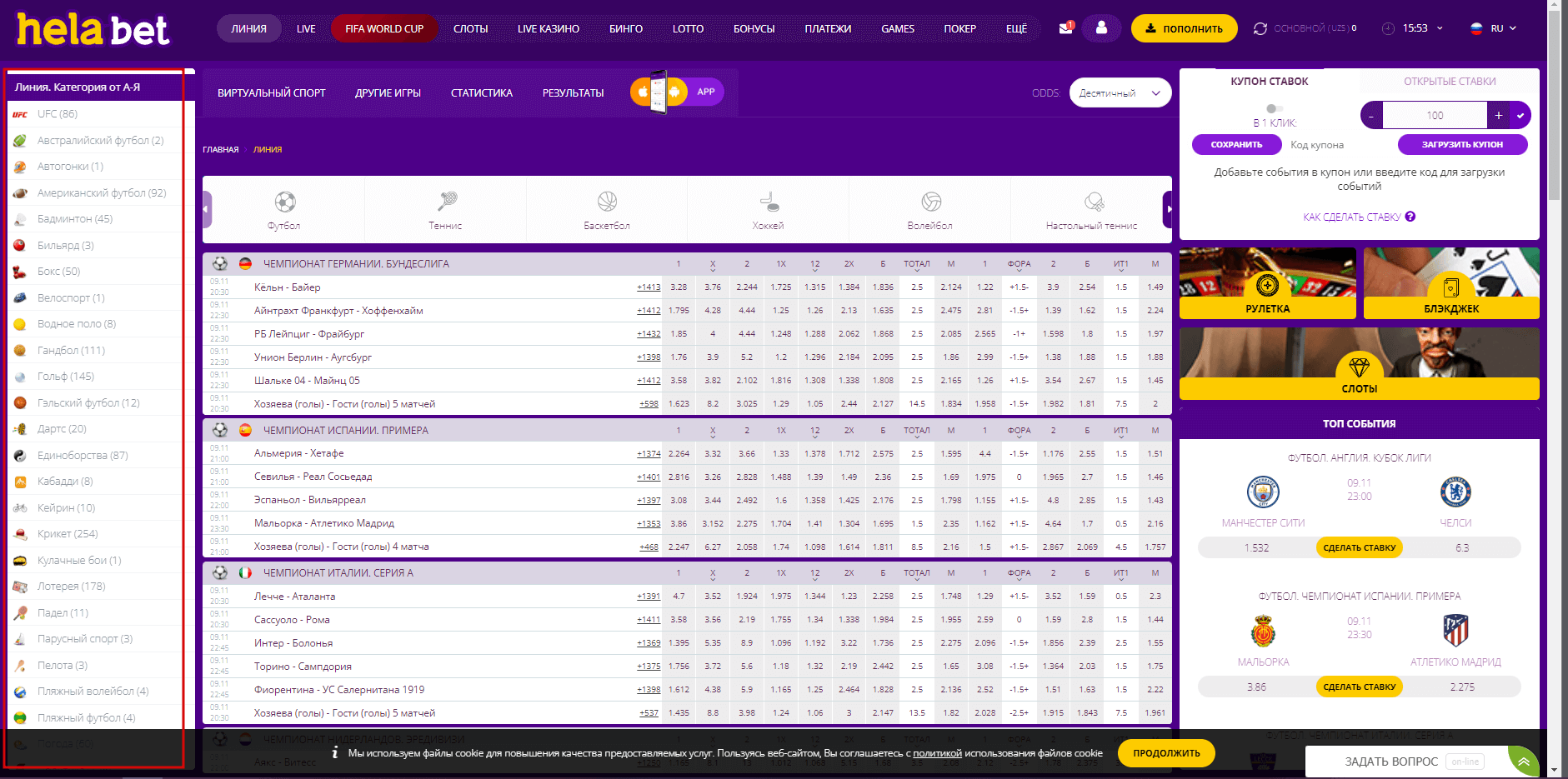The width and height of the screenshot is (1568, 779).
Task: Click the Дартс (20) category icon
Action: pyautogui.click(x=20, y=429)
